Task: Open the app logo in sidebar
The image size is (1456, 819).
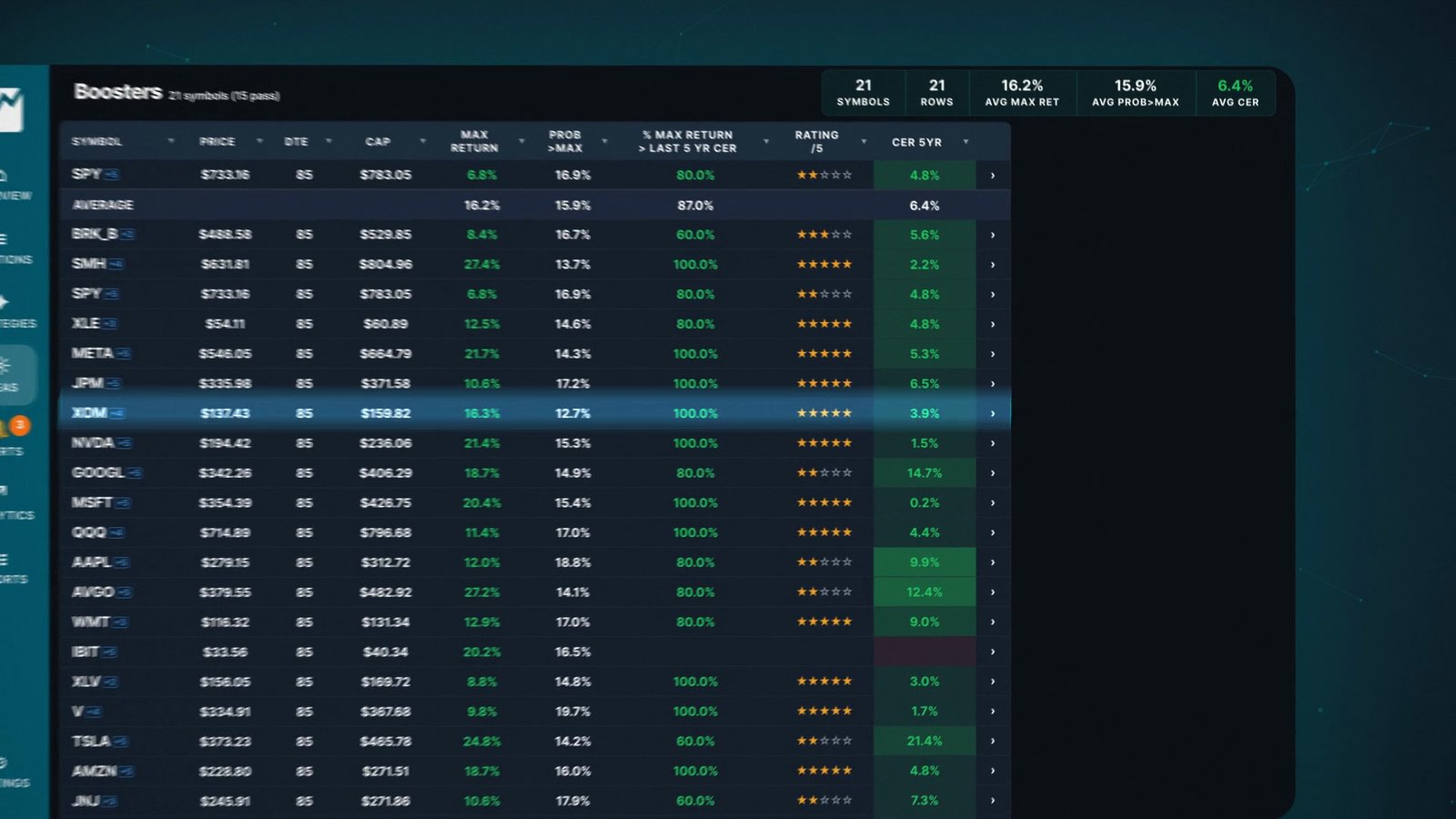Action: (11, 109)
